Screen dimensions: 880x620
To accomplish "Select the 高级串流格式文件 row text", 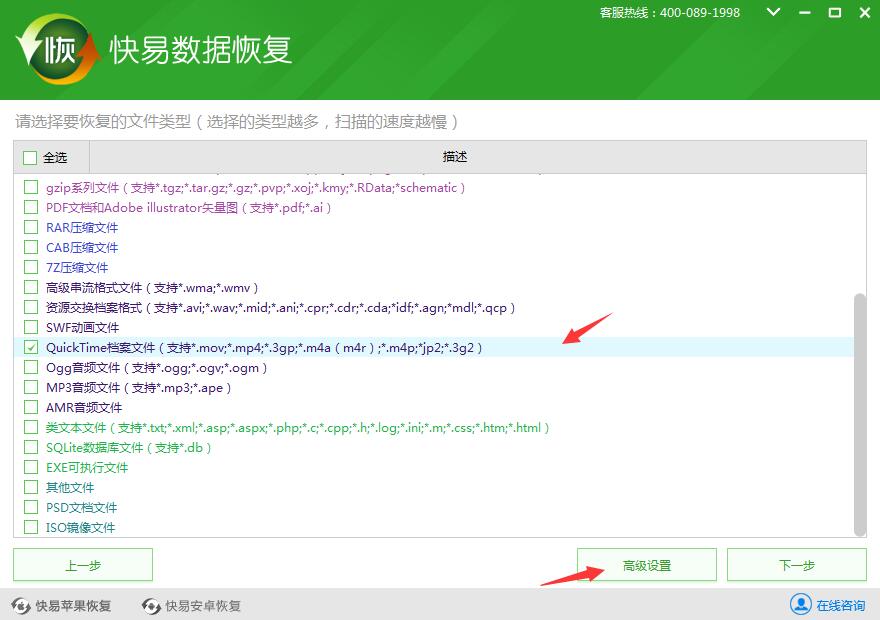I will [x=152, y=287].
